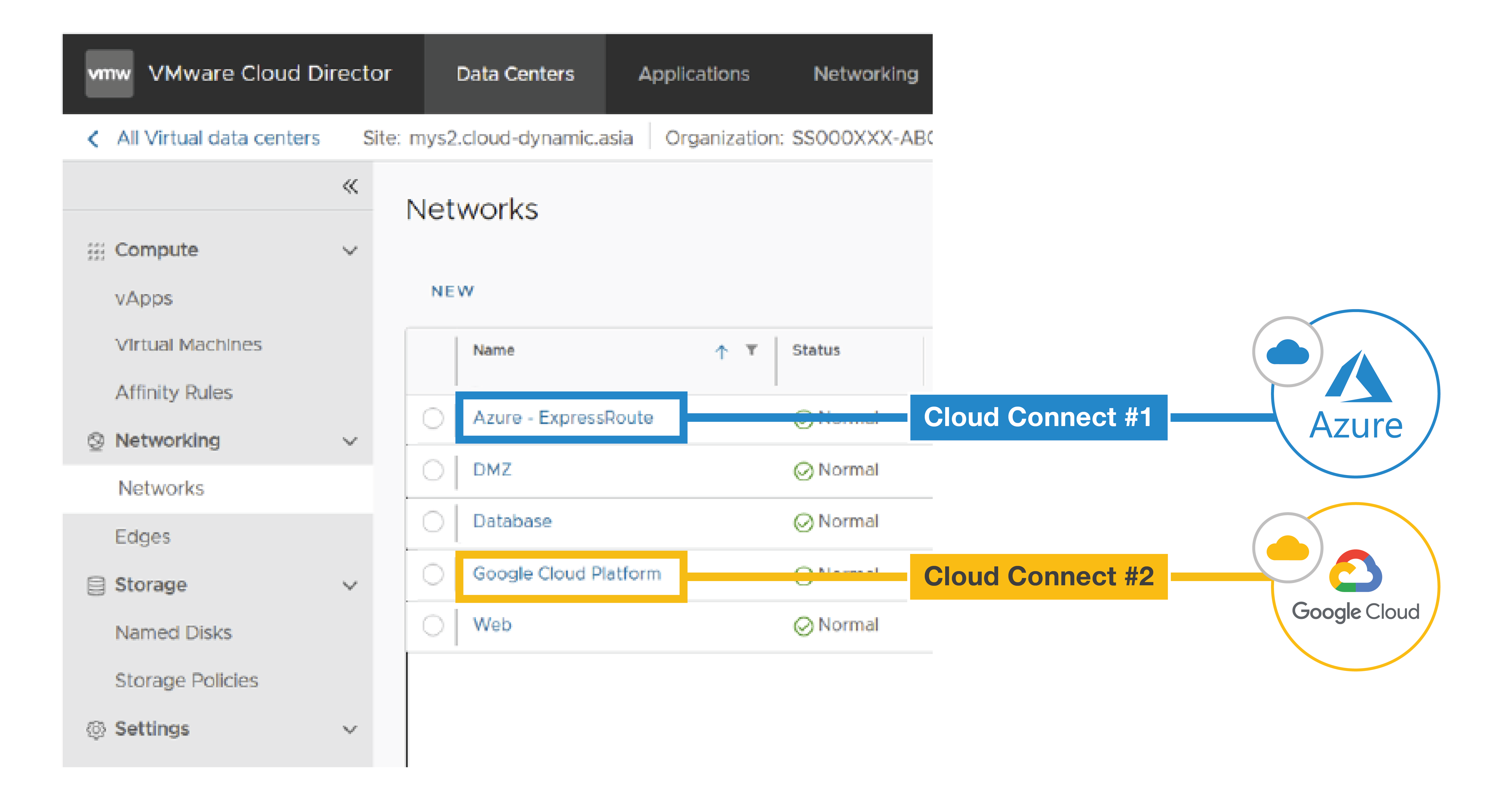Image resolution: width=1505 pixels, height=812 pixels.
Task: Collapse the Storage section chevron
Action: tap(349, 585)
